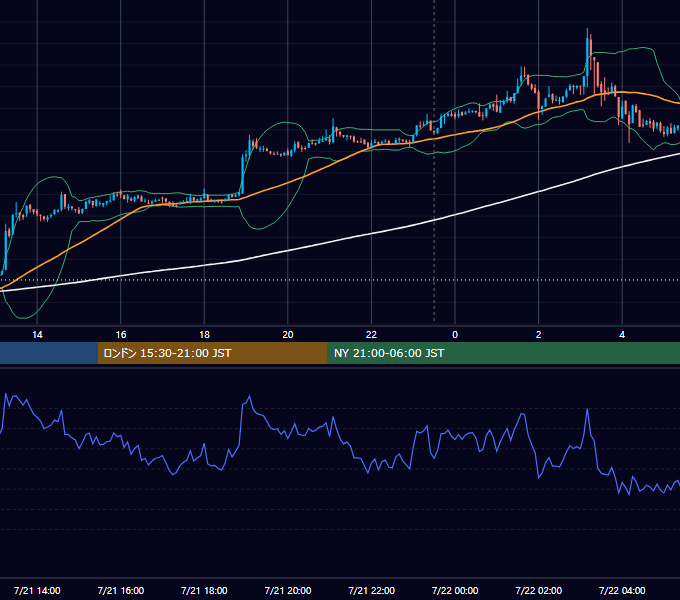The image size is (680, 600).
Task: Click the hour label 18 on the price chart axis
Action: (204, 335)
